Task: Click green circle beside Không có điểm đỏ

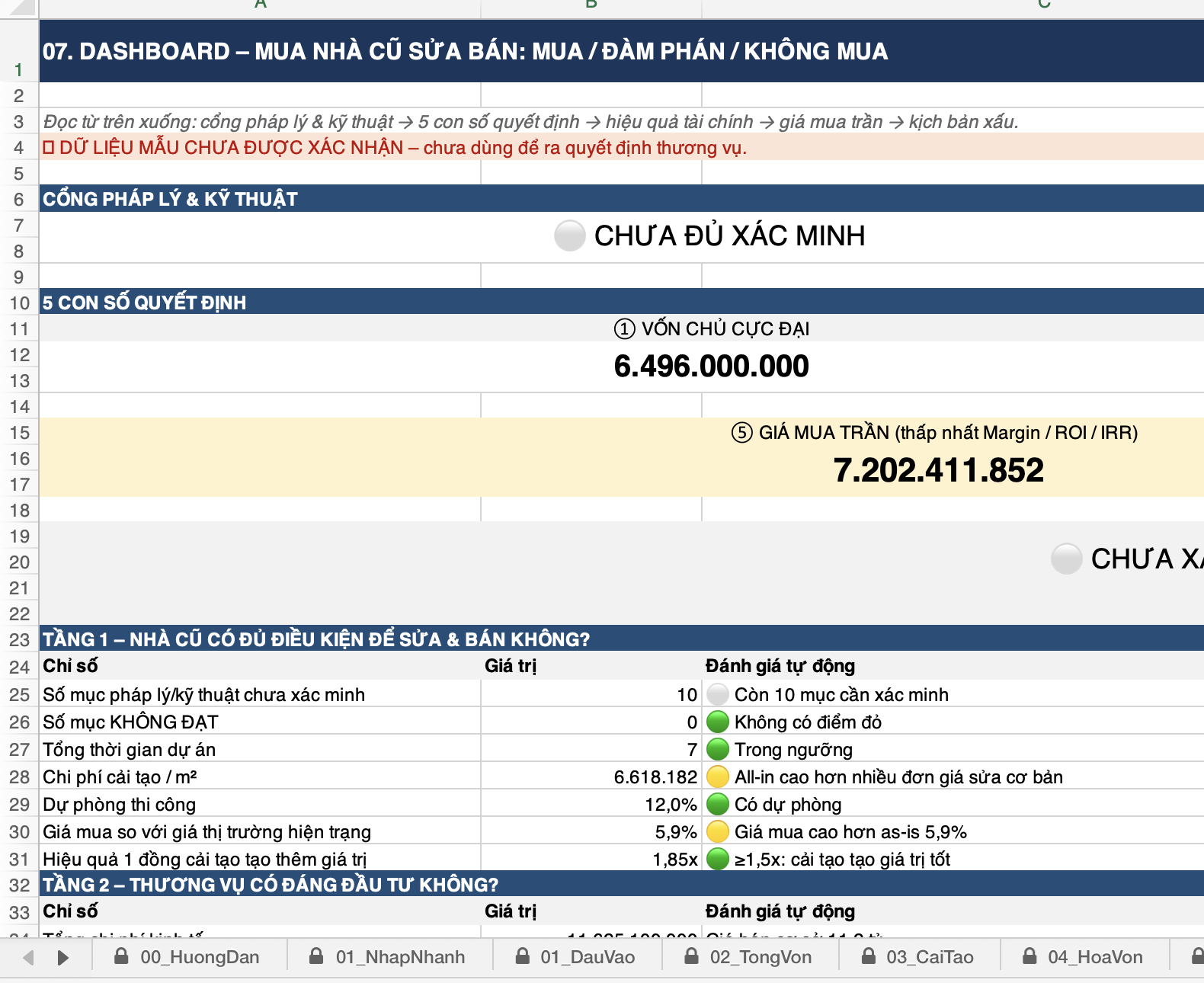Action: point(718,722)
